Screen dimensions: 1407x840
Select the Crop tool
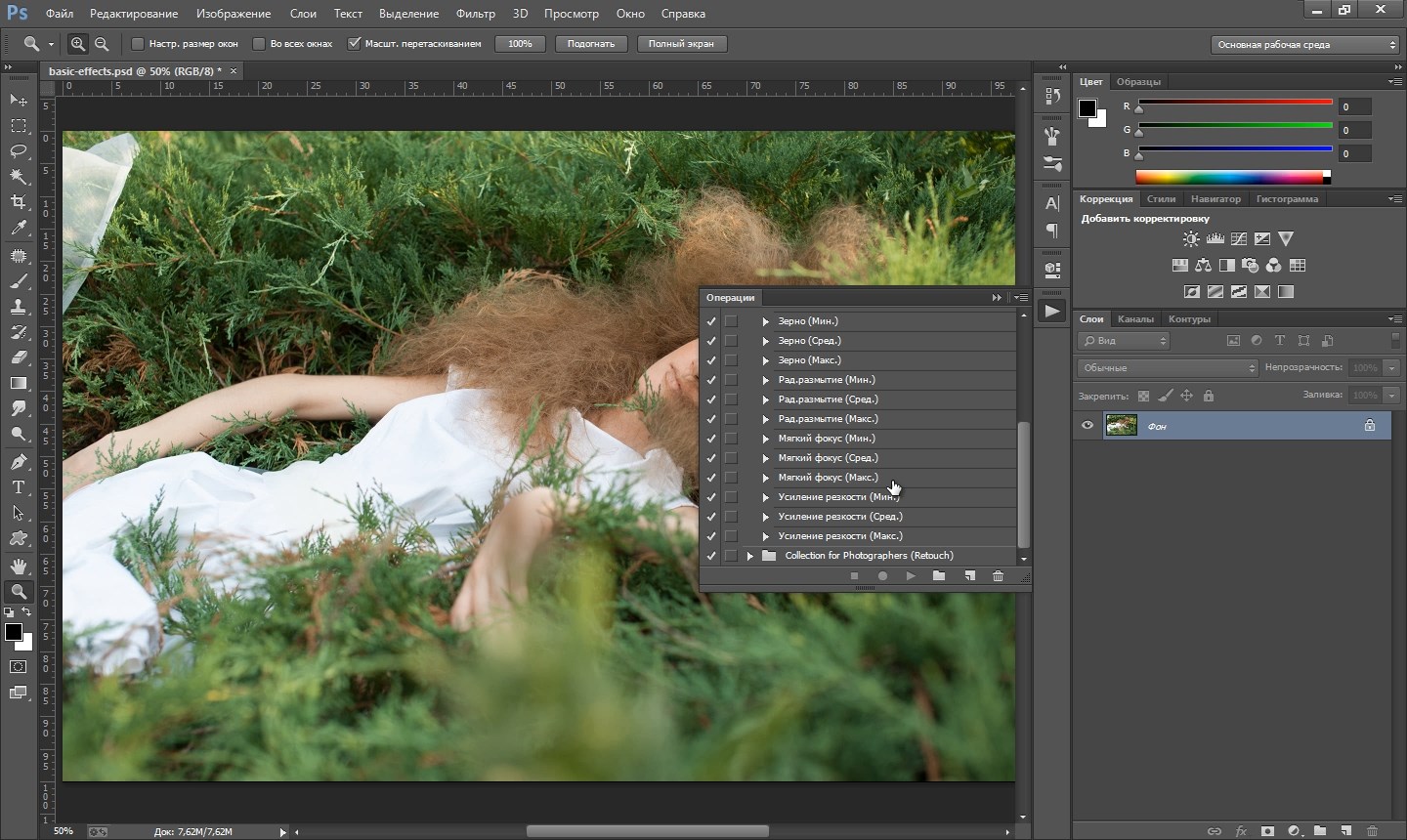point(19,202)
